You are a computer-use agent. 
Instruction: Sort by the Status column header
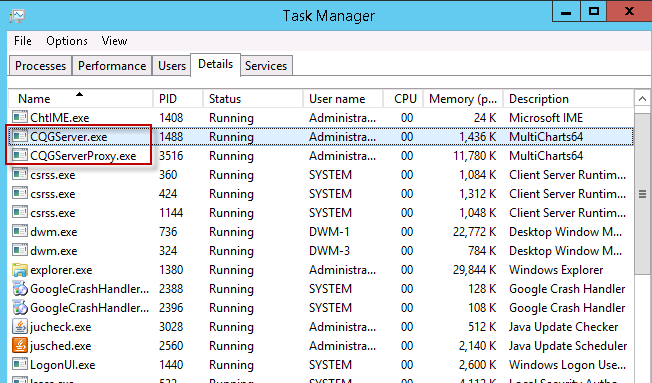pyautogui.click(x=253, y=99)
